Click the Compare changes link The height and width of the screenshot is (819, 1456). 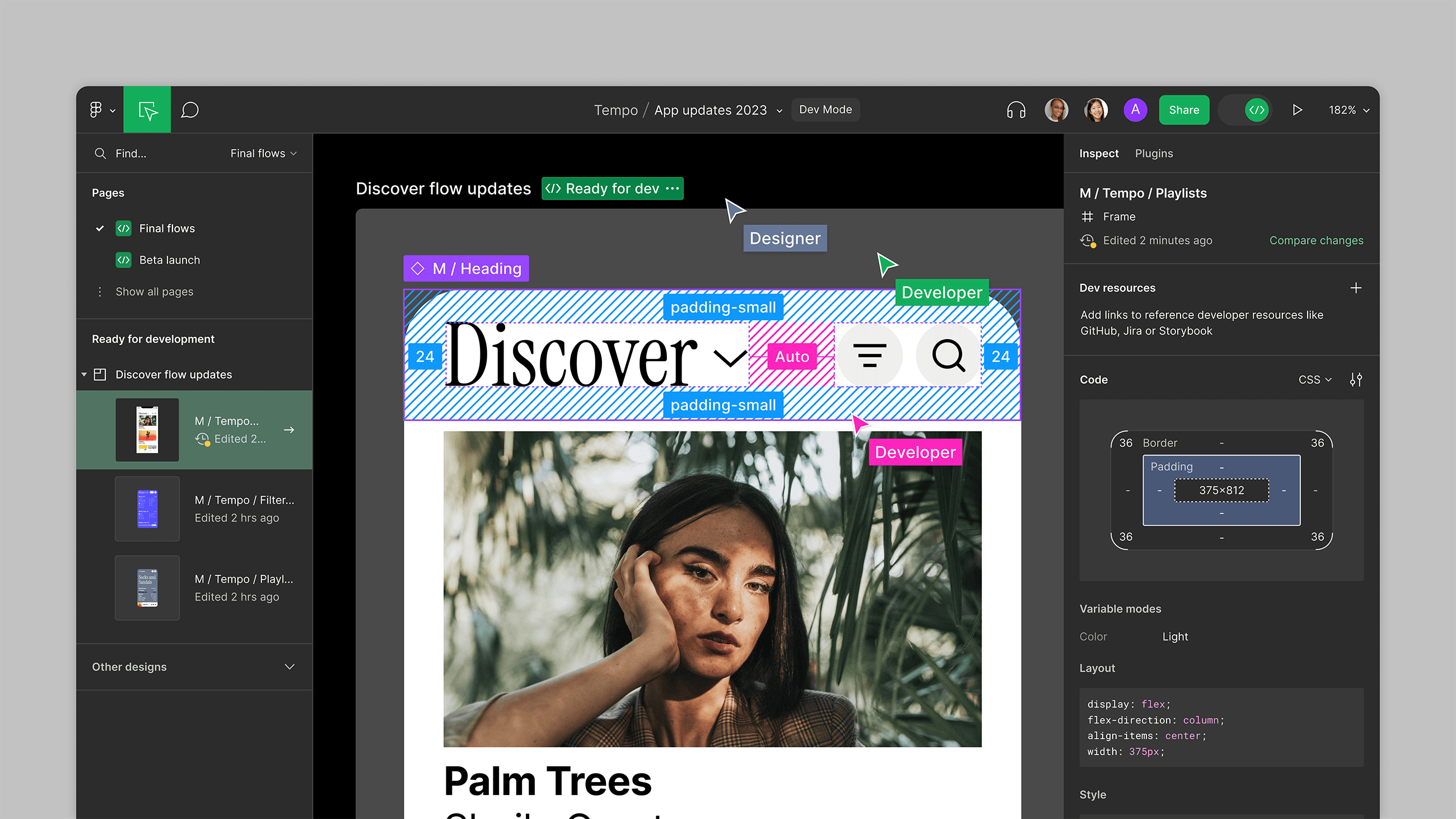click(1316, 240)
